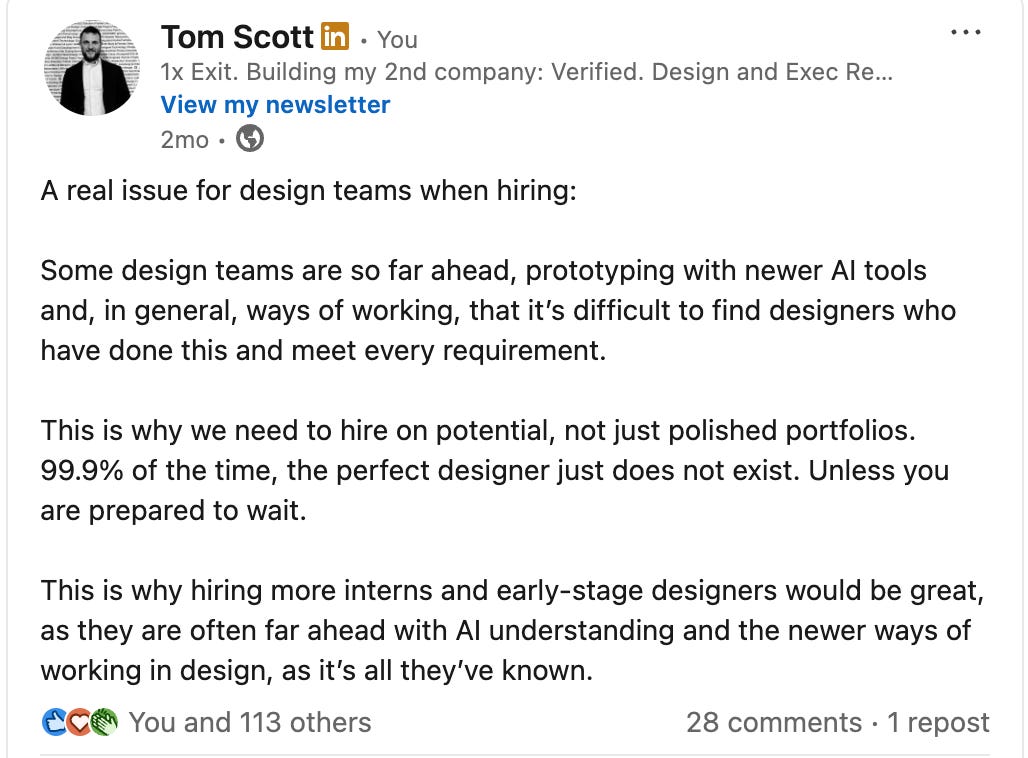This screenshot has width=1028, height=758.
Task: Click the sentence Unless you are prepared to wait
Action: pyautogui.click(x=495, y=490)
